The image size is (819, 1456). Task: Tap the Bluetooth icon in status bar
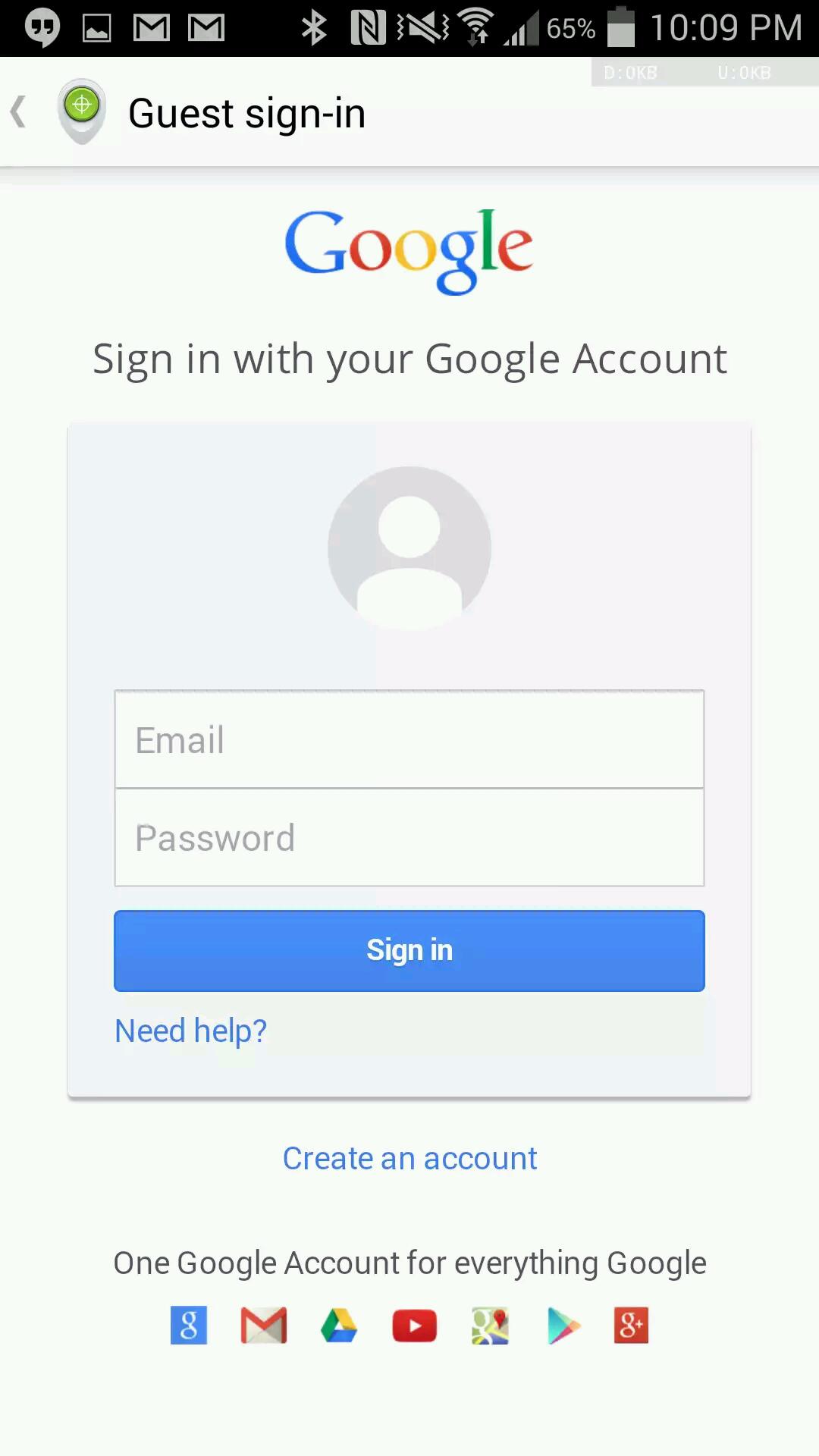coord(313,28)
